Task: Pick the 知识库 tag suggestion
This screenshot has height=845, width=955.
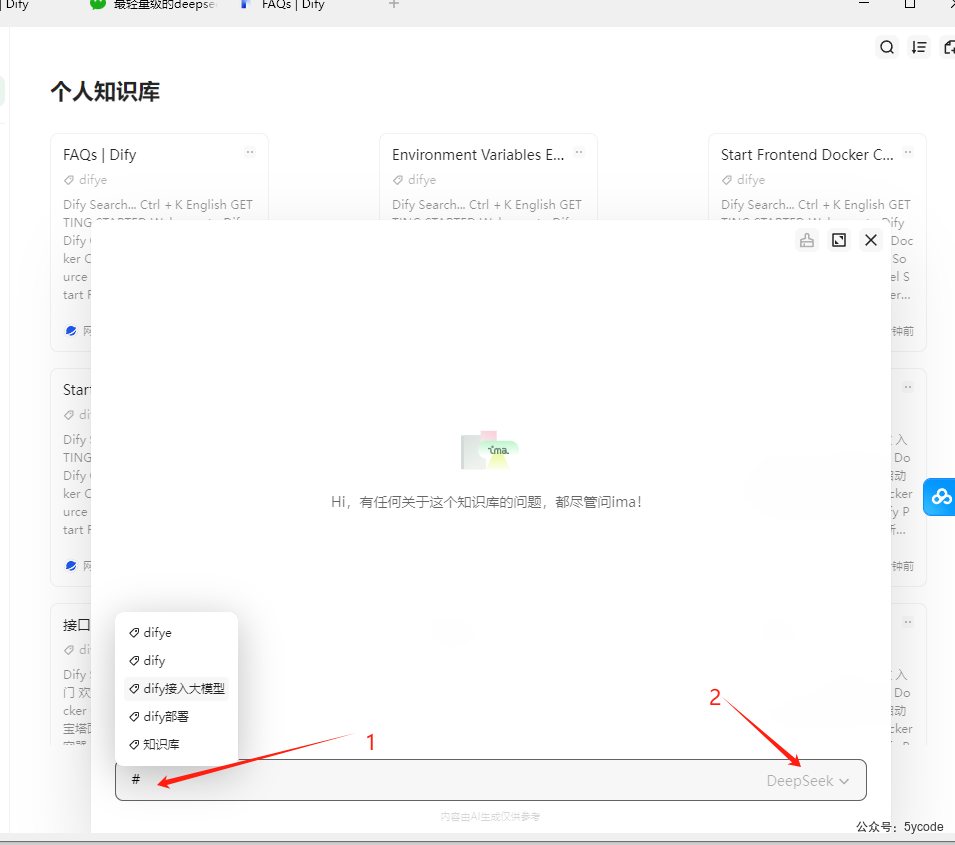Action: pos(177,744)
